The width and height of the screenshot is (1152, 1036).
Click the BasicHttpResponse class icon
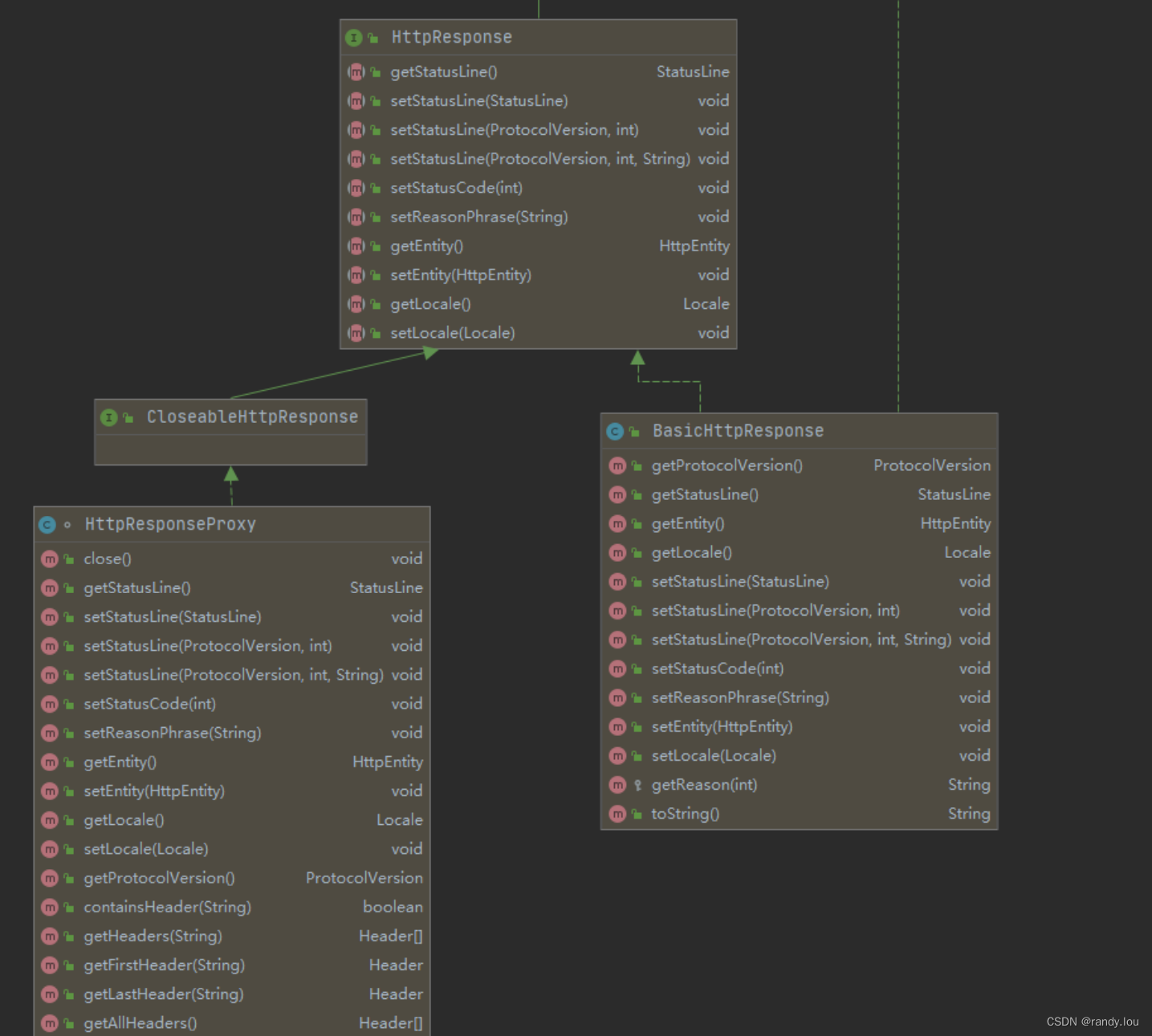click(x=615, y=432)
